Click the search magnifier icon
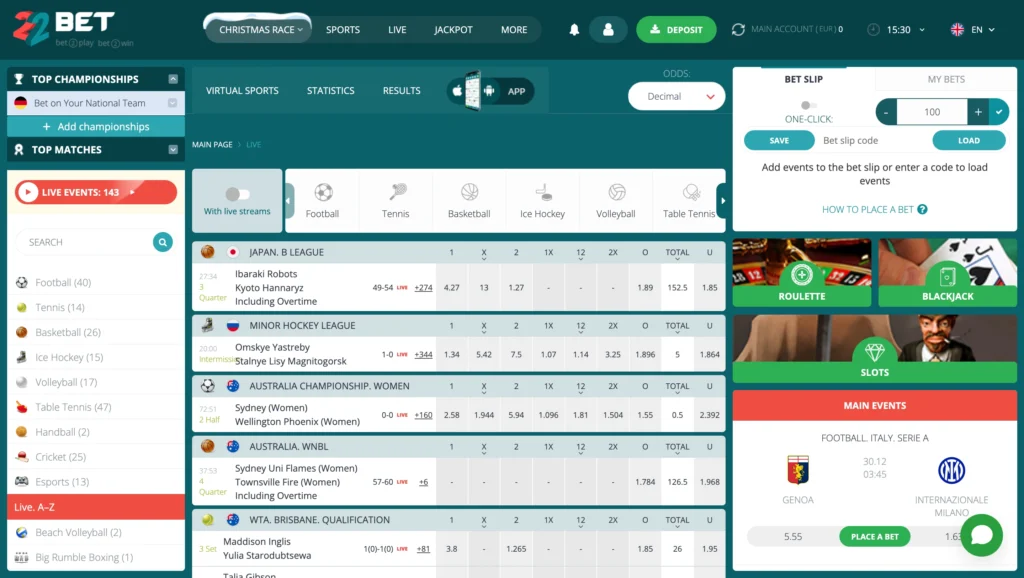 163,242
